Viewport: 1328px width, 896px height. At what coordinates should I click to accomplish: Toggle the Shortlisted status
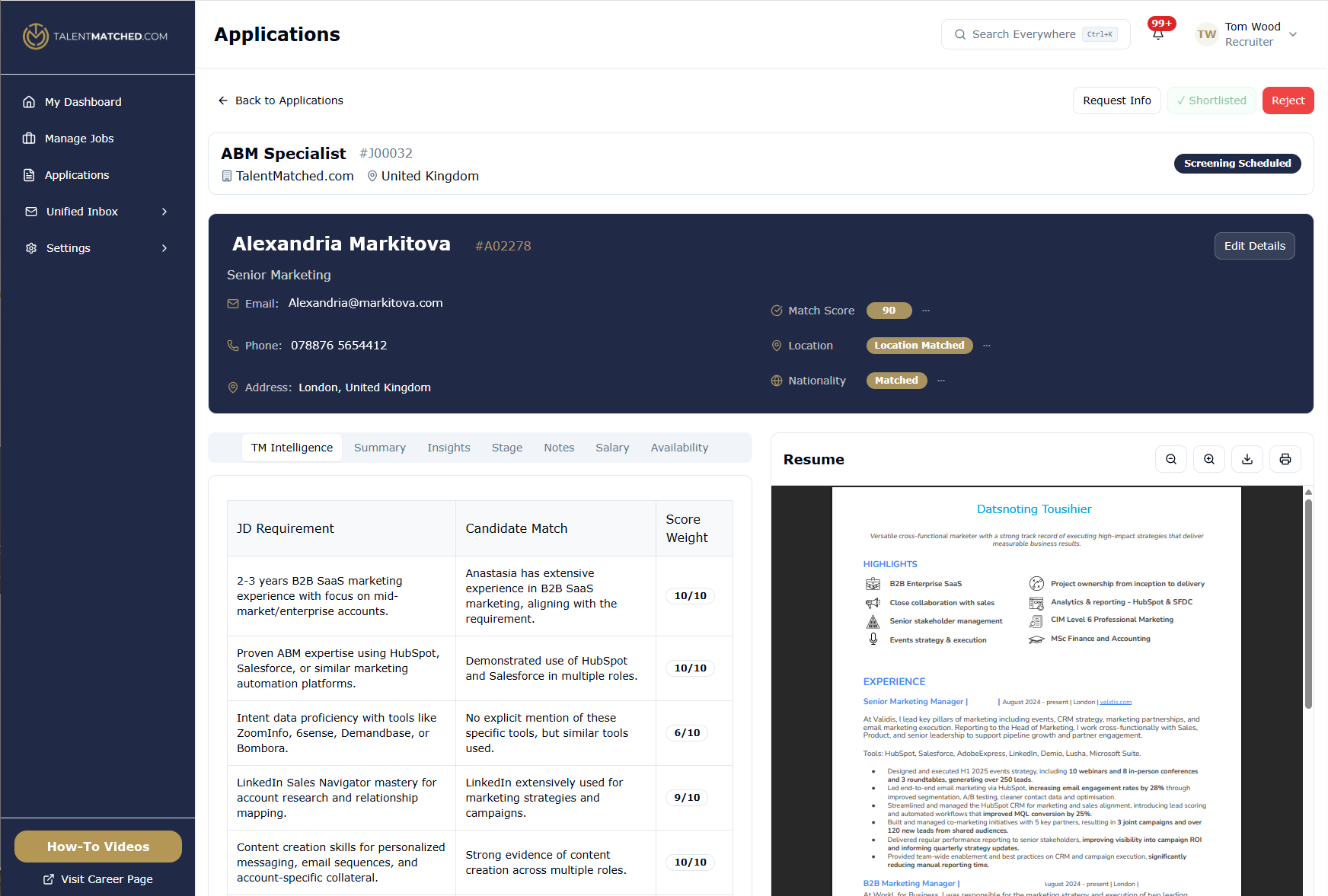point(1211,100)
